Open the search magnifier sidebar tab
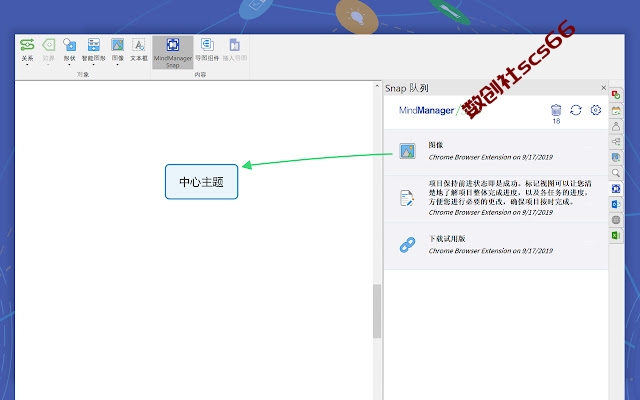Viewport: 640px width, 400px height. coord(616,173)
